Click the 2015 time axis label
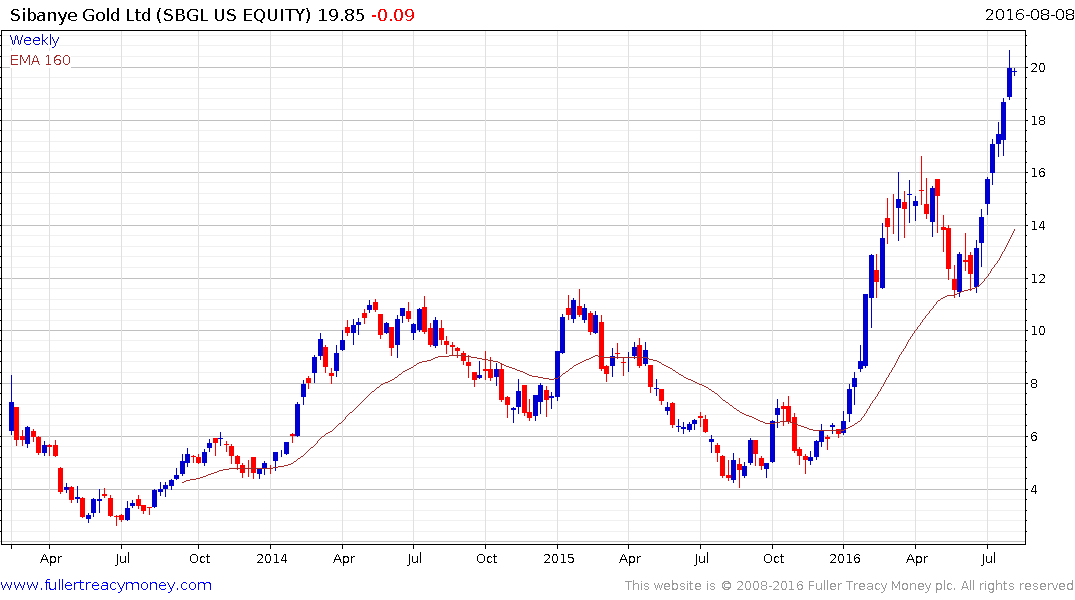Image resolution: width=1075 pixels, height=600 pixels. point(559,558)
